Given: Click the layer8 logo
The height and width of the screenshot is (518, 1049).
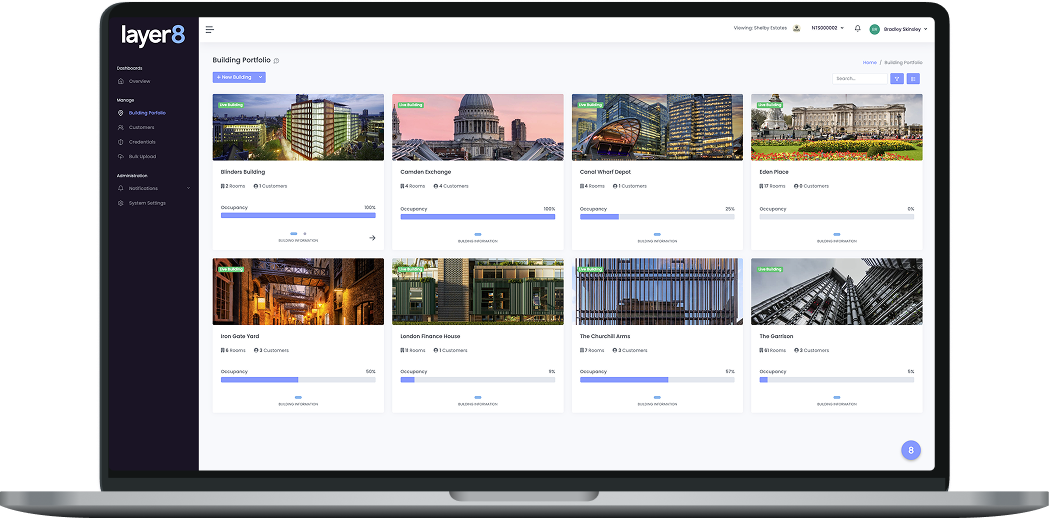Looking at the screenshot, I should [x=153, y=35].
